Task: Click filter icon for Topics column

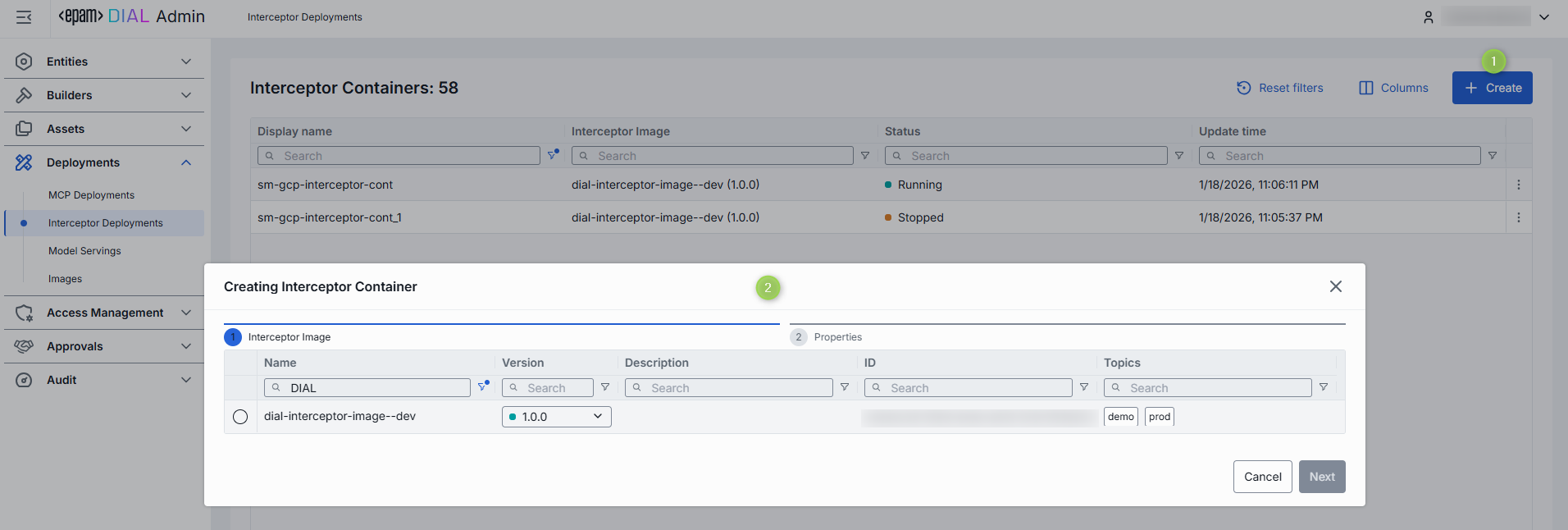Action: click(x=1324, y=387)
